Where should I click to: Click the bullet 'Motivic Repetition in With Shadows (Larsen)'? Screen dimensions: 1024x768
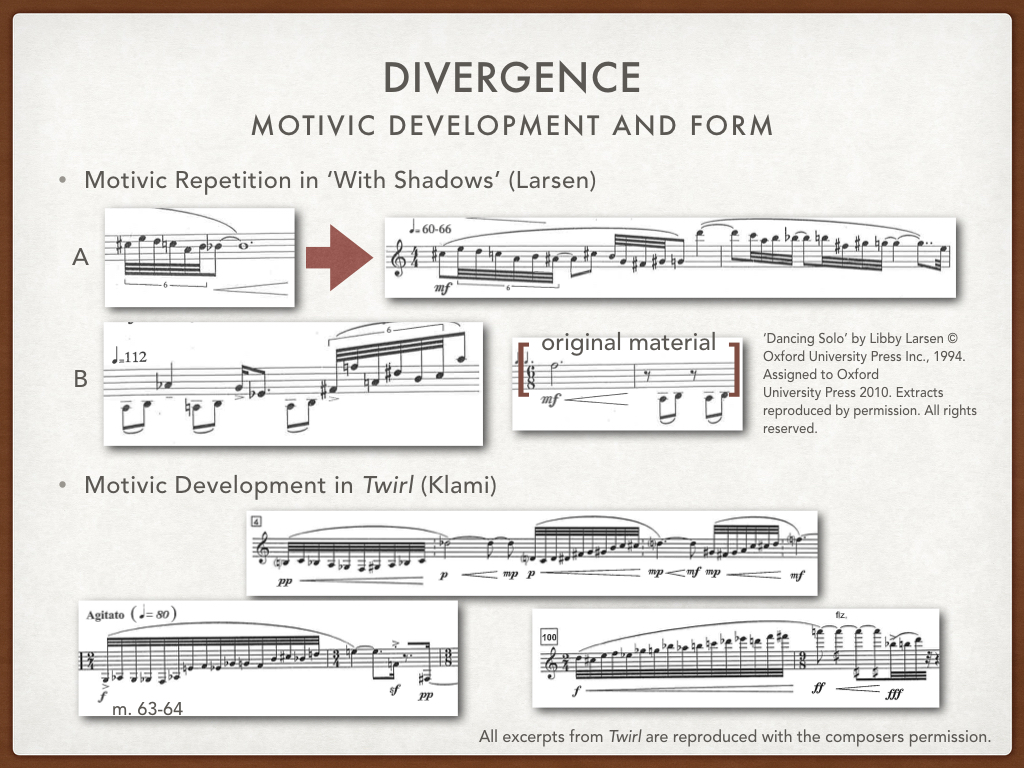pos(340,180)
